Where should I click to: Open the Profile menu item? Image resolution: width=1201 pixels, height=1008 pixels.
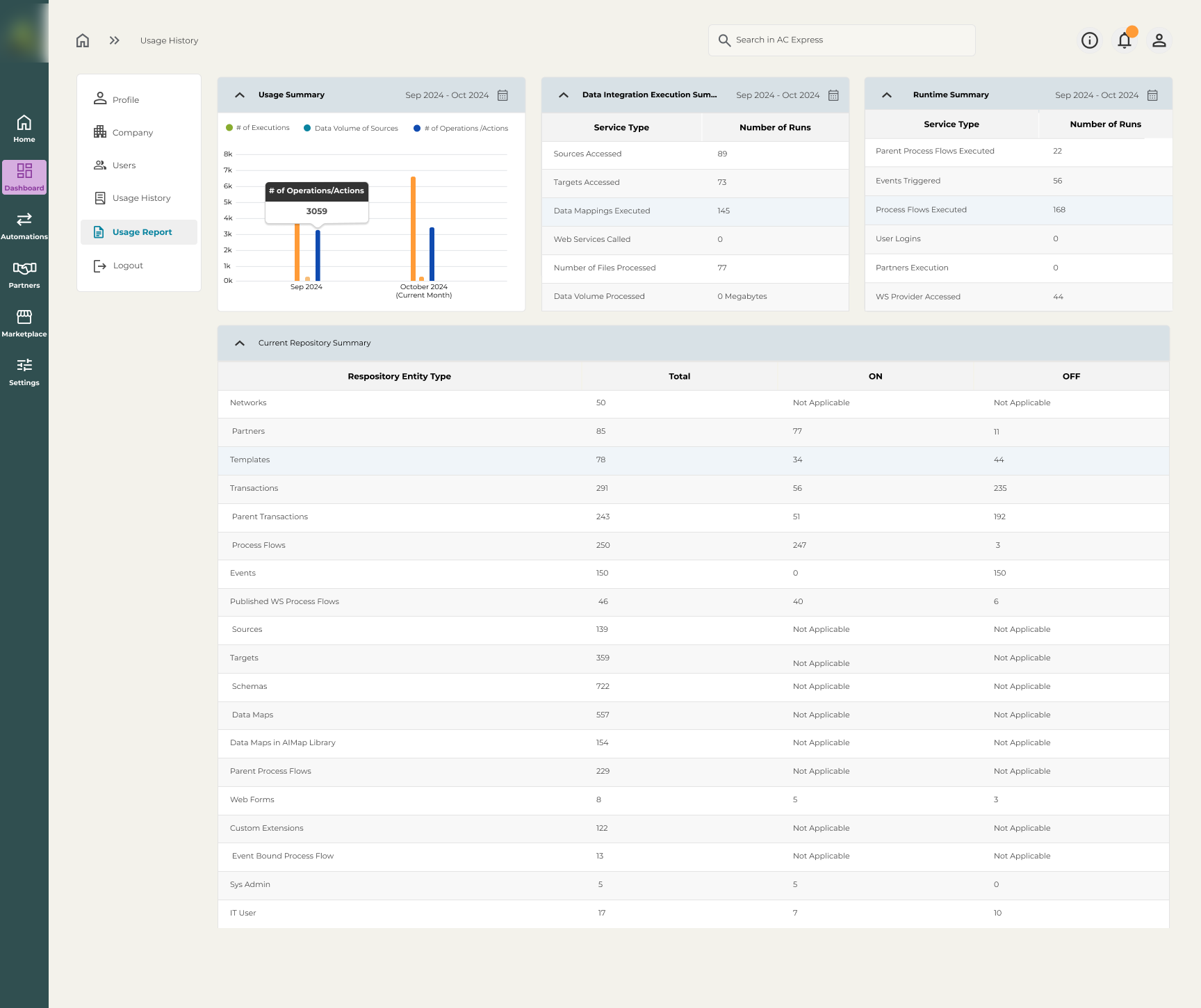pyautogui.click(x=126, y=100)
